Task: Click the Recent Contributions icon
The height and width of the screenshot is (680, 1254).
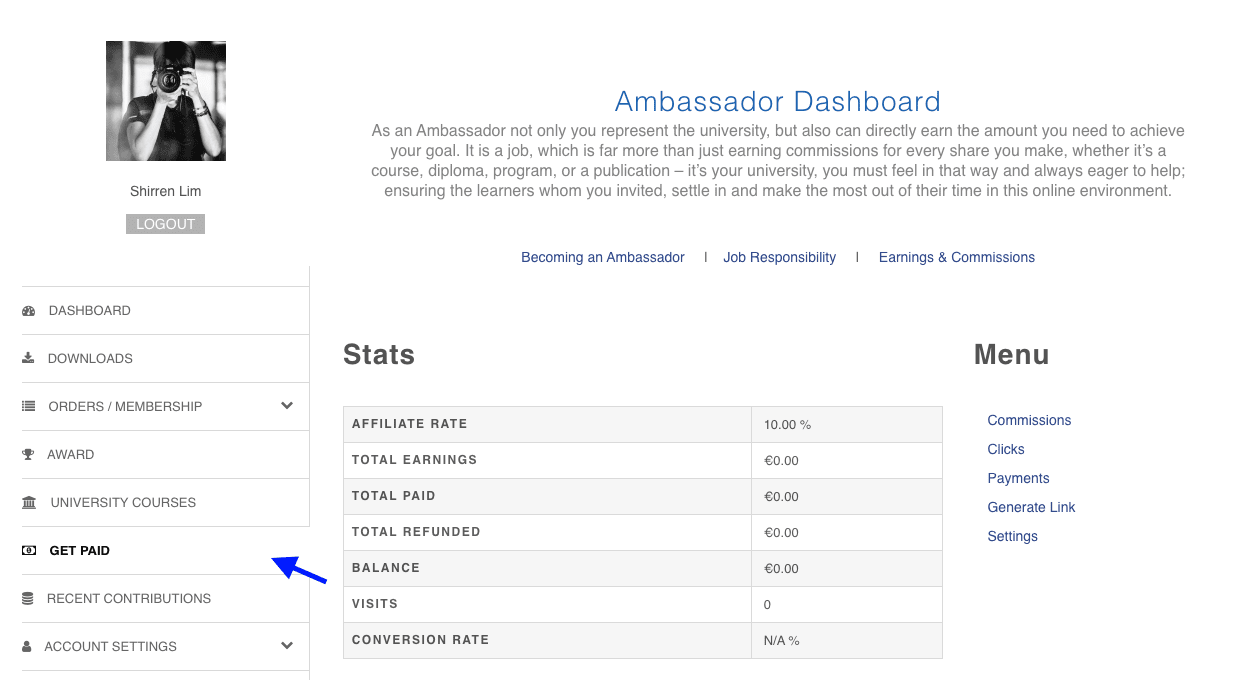Action: pyautogui.click(x=29, y=598)
